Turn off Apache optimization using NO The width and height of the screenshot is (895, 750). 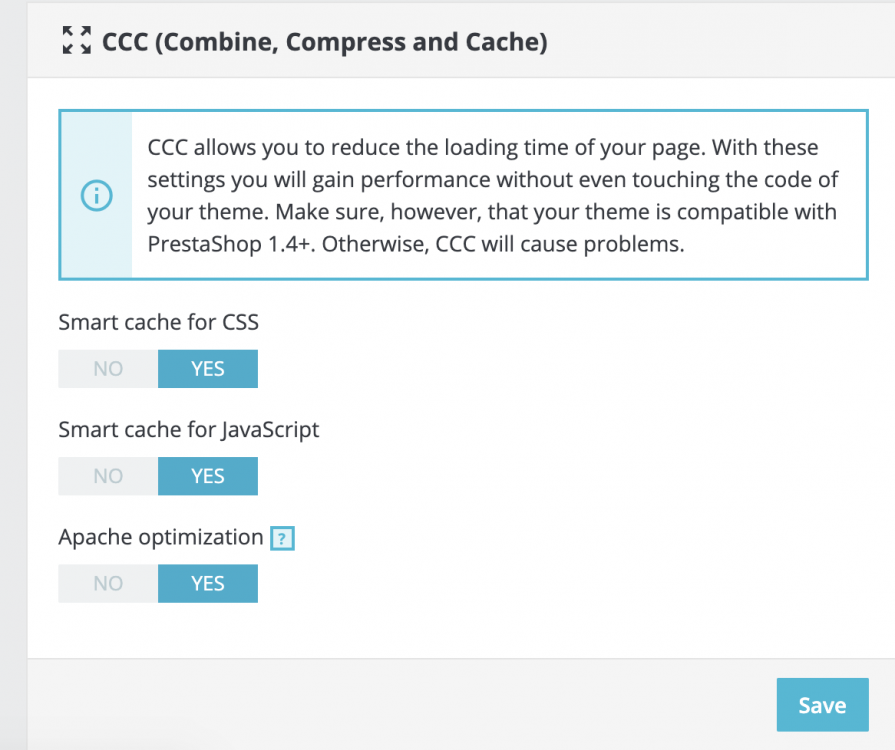point(108,584)
